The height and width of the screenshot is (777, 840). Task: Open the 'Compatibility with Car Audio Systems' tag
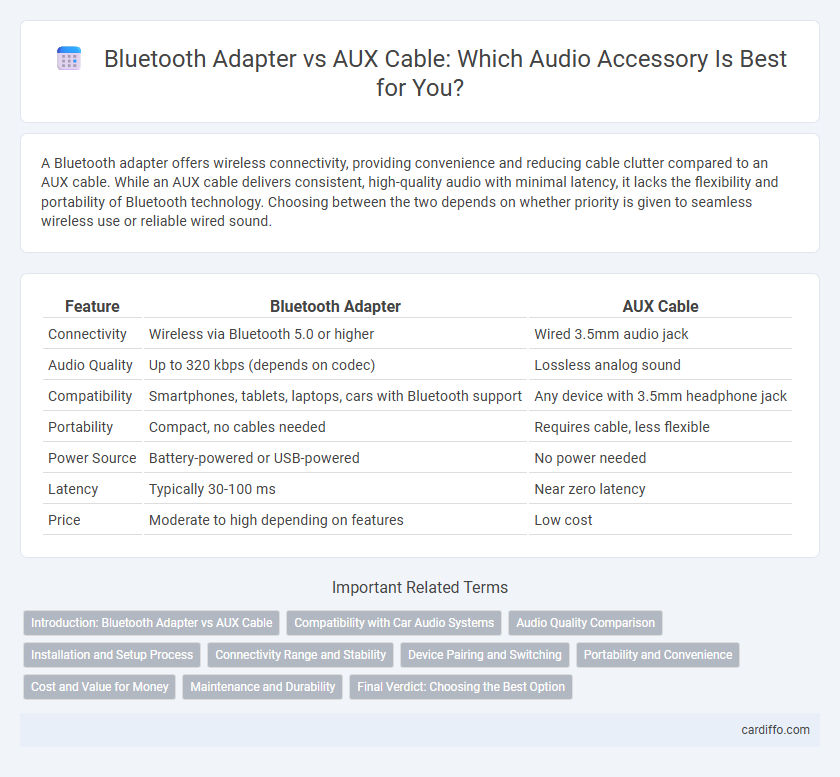[394, 623]
